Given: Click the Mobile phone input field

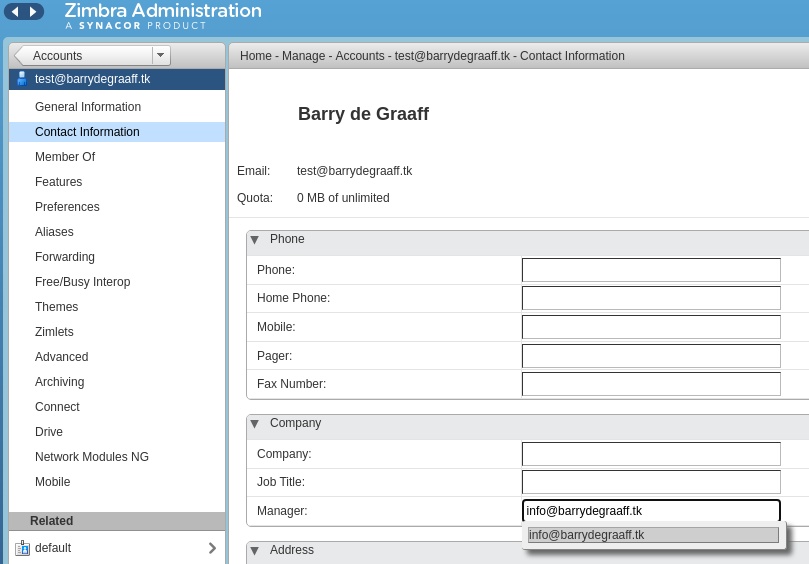Looking at the screenshot, I should [651, 327].
